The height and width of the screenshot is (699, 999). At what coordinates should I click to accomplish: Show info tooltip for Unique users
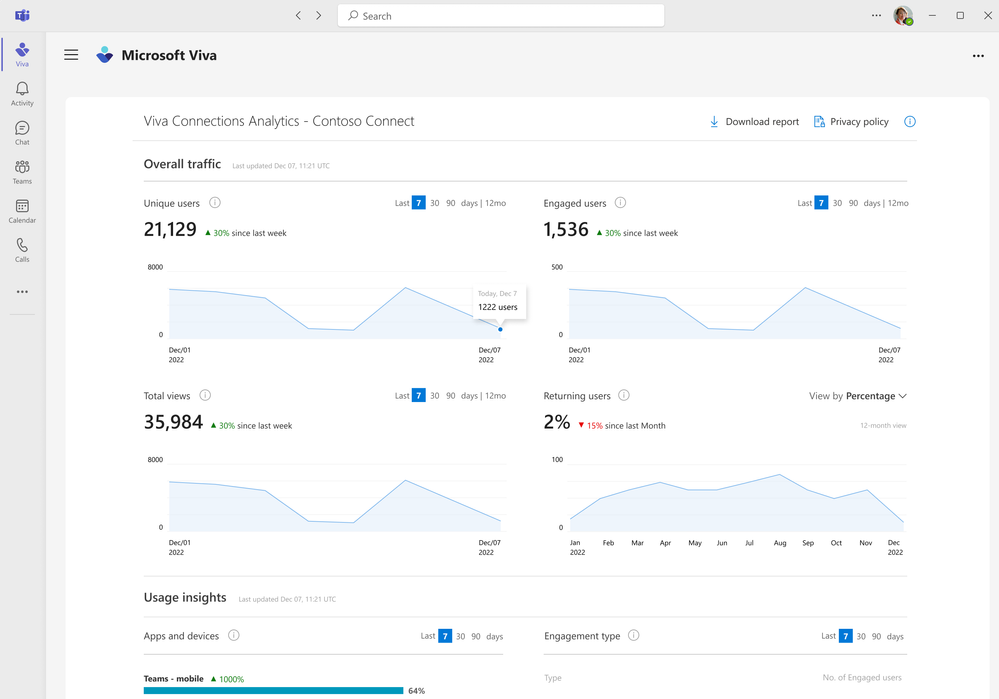(x=215, y=203)
